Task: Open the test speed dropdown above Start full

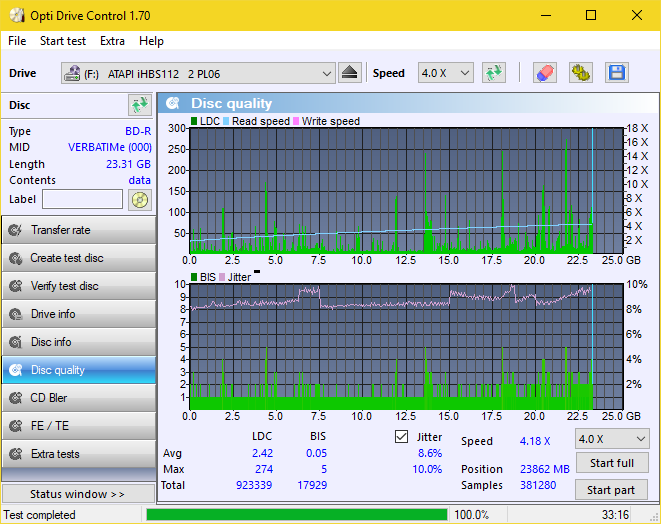Action: (612, 439)
